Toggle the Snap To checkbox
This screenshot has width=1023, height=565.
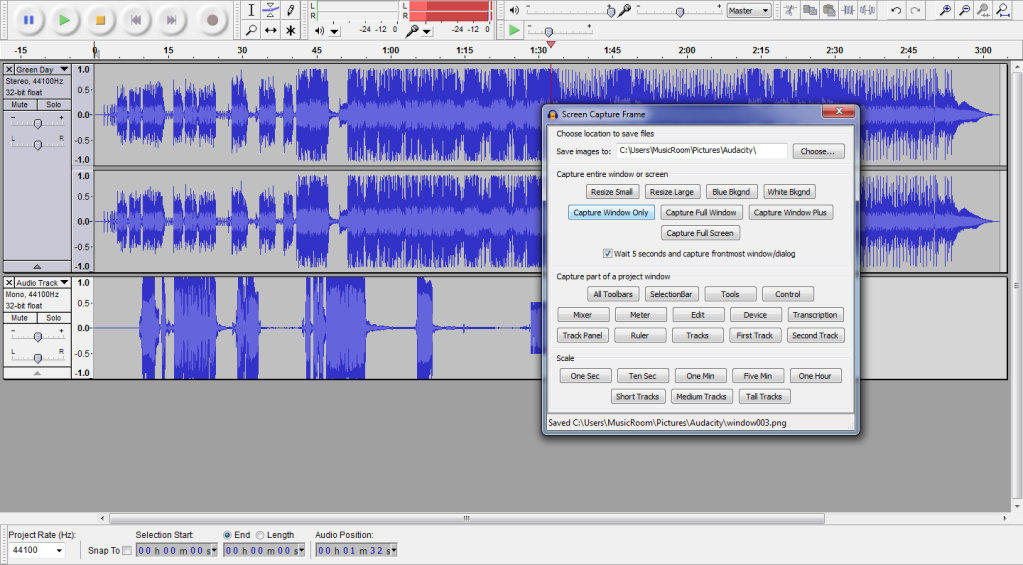[x=126, y=551]
